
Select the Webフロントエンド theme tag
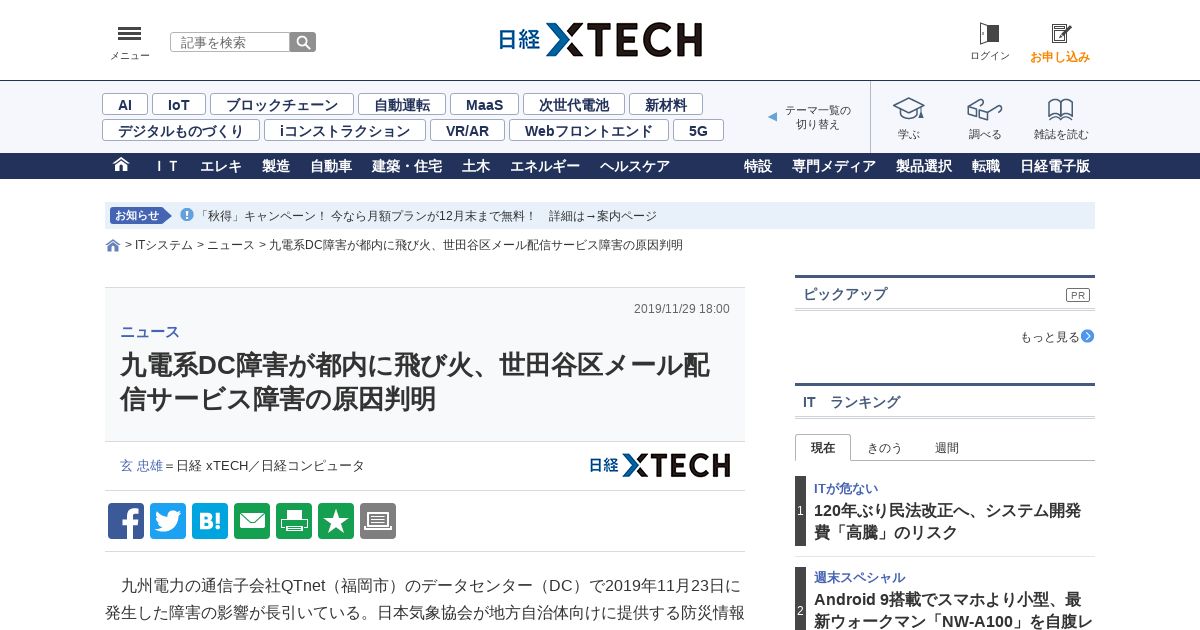tap(589, 130)
